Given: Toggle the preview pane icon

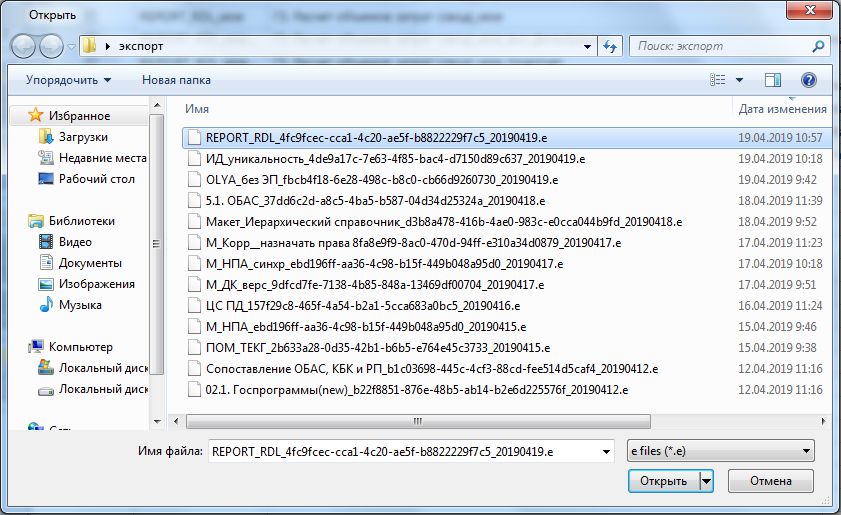Looking at the screenshot, I should (772, 79).
